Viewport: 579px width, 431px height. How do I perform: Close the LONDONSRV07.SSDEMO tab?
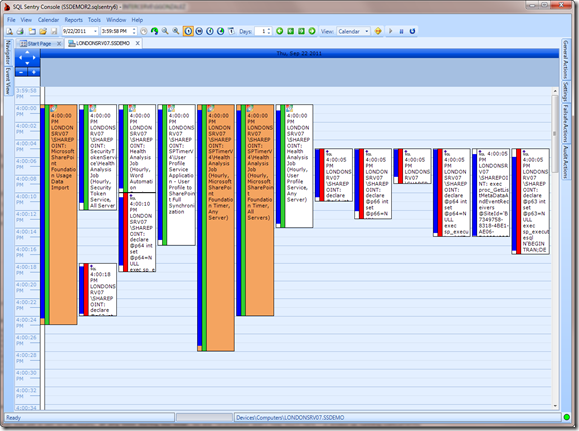click(x=137, y=43)
